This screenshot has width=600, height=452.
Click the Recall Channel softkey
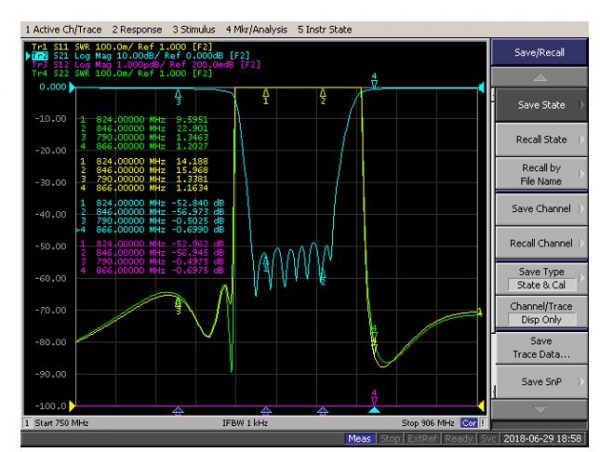541,243
